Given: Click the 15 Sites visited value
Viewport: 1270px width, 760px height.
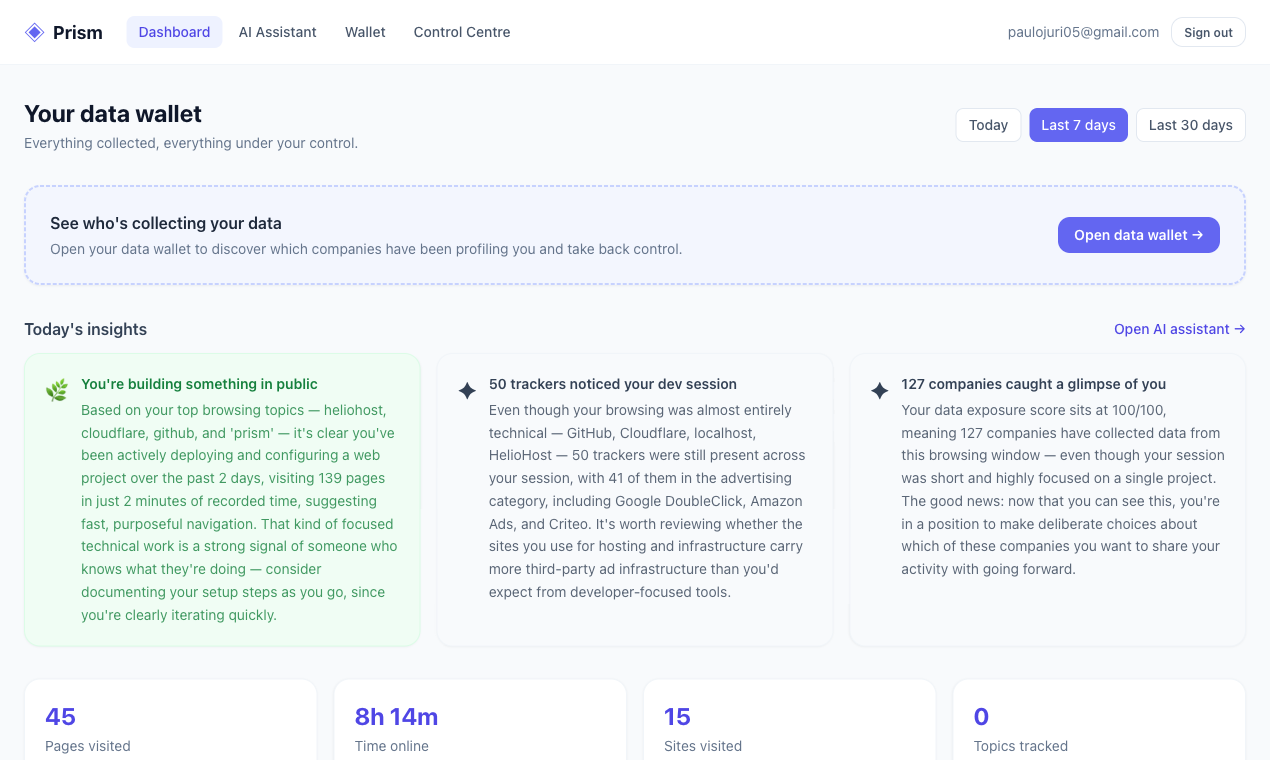Looking at the screenshot, I should (x=677, y=716).
